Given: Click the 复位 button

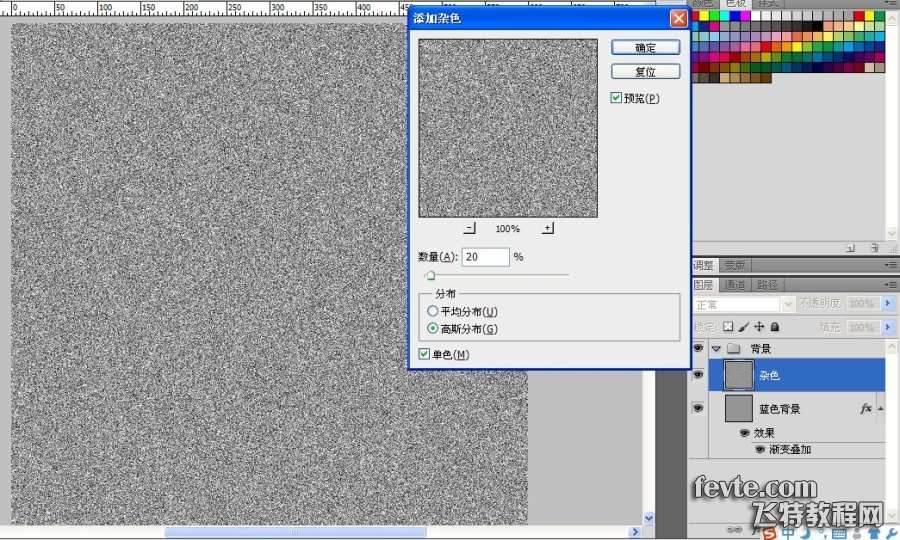Looking at the screenshot, I should (x=645, y=72).
